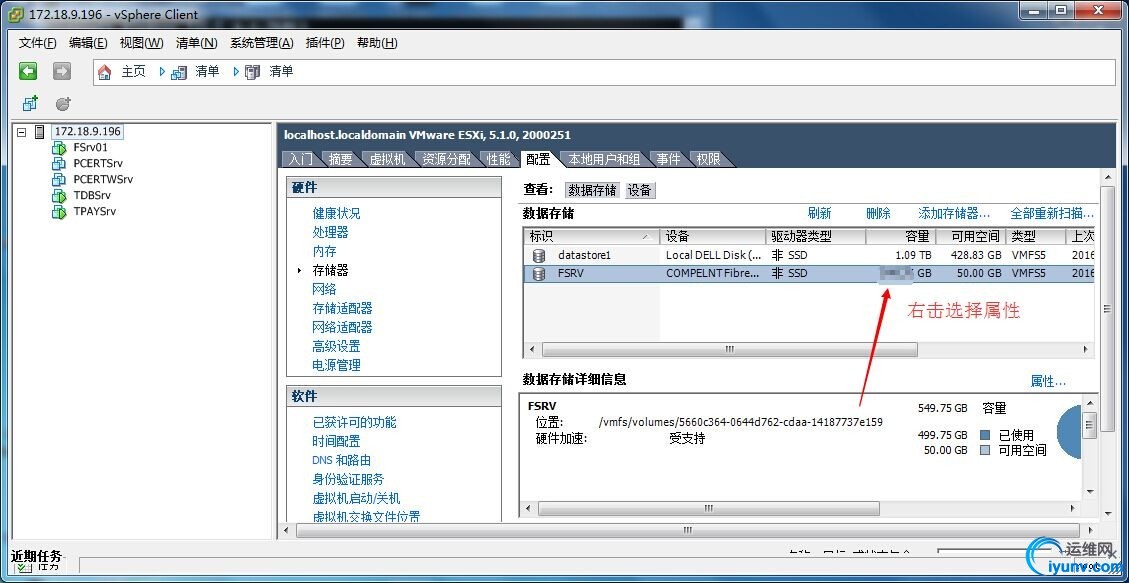Viewport: 1129px width, 583px height.
Task: Click the FSRV datastore disk icon
Action: coord(539,274)
